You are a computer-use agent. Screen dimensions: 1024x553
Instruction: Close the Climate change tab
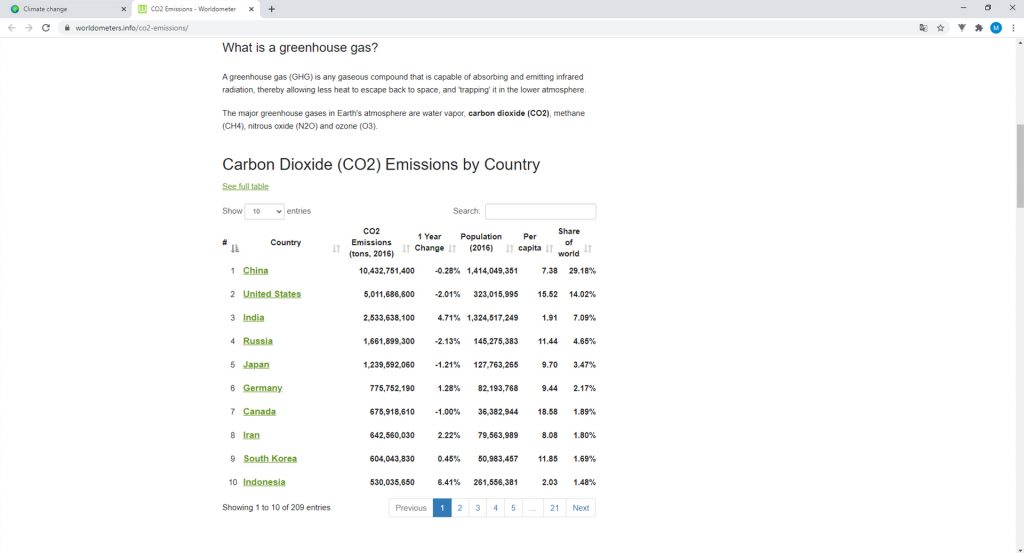123,9
